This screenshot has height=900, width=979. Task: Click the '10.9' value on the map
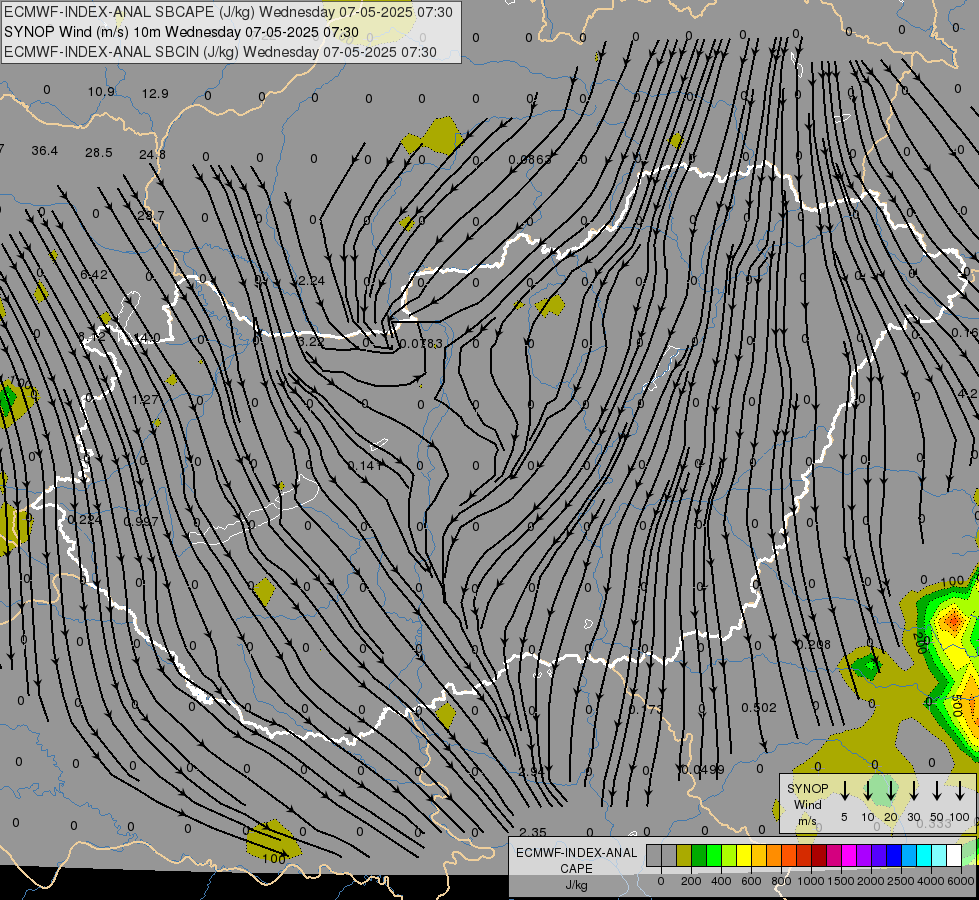pos(101,92)
